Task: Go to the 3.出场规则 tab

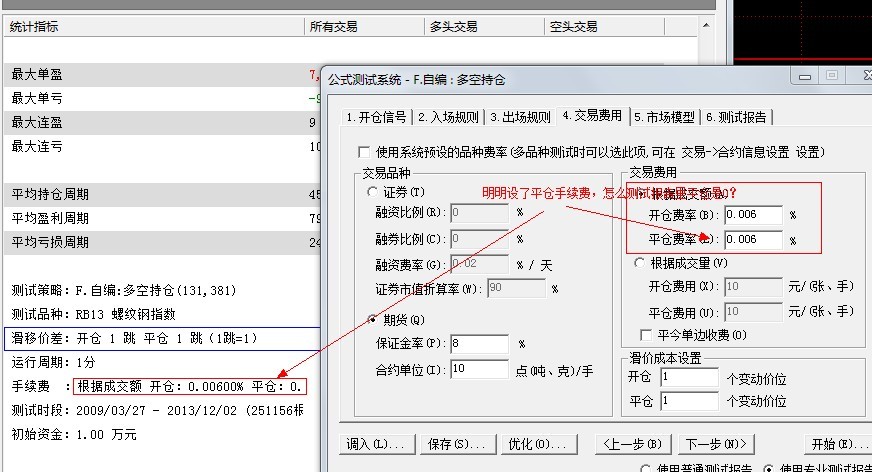Action: click(521, 117)
